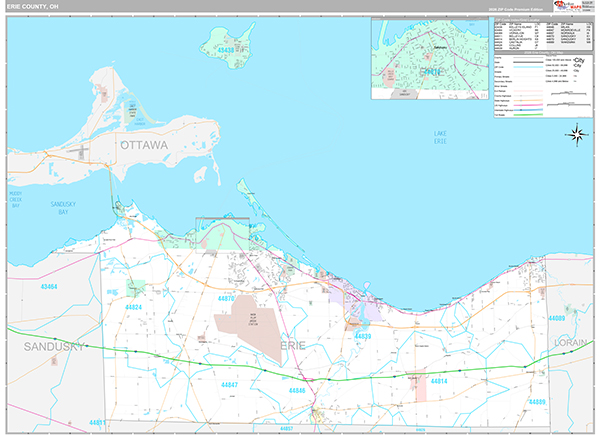Select ZIP code 44870 label
This screenshot has height=435, width=600.
224,298
